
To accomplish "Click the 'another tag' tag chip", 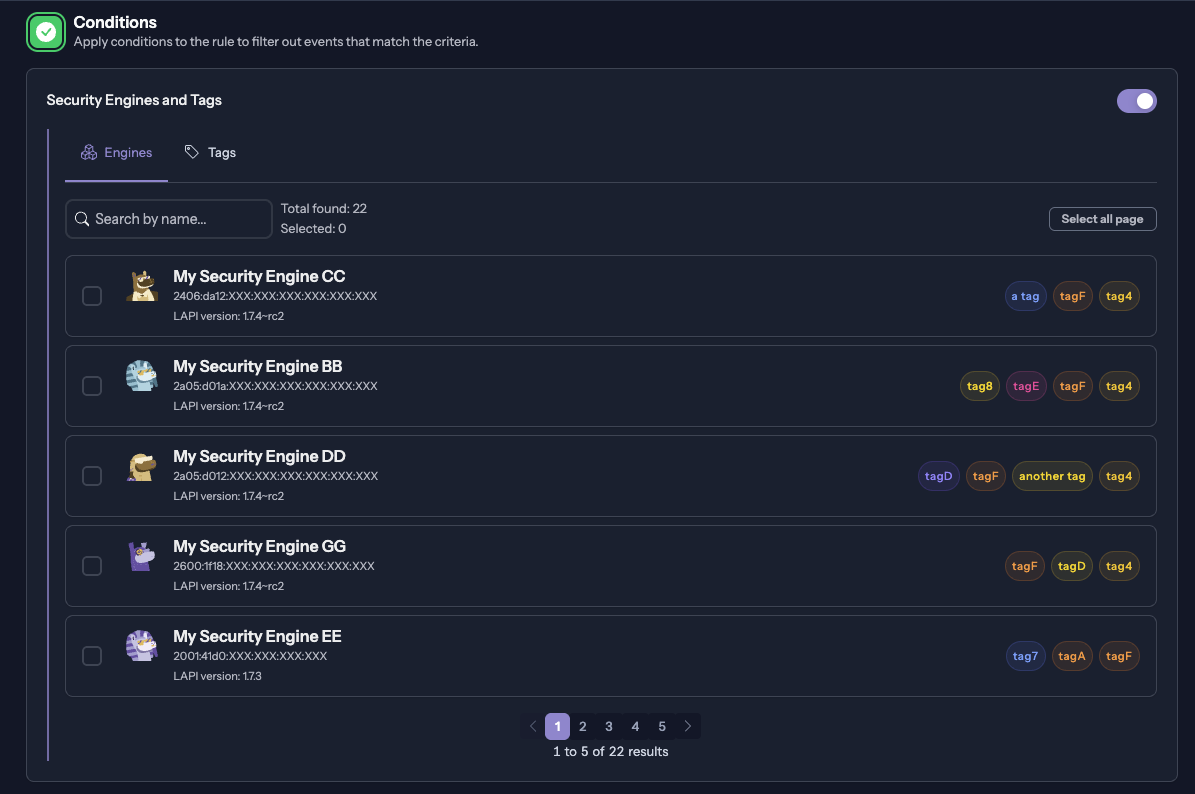I will tap(1052, 476).
